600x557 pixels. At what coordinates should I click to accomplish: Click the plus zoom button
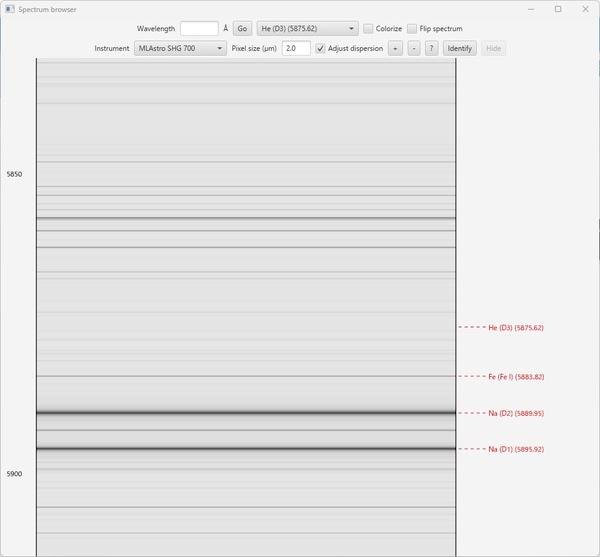coord(395,49)
